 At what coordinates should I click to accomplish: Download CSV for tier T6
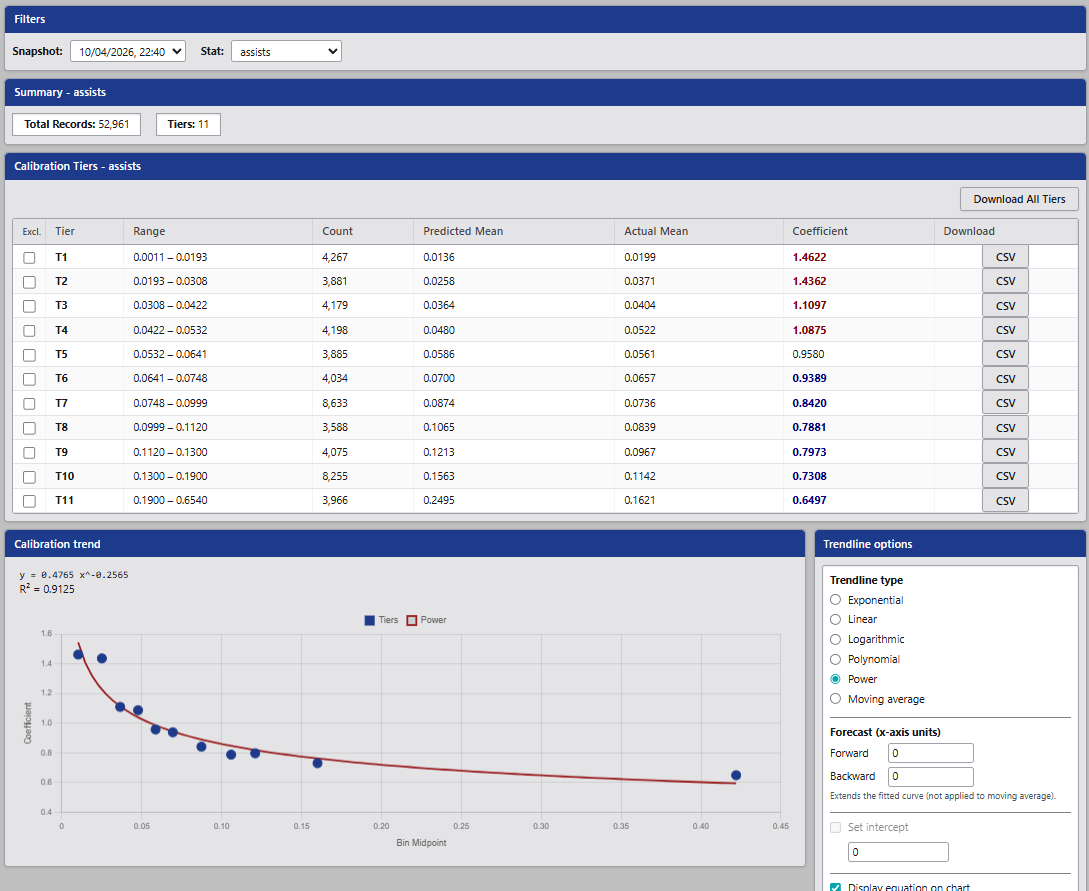(1005, 378)
